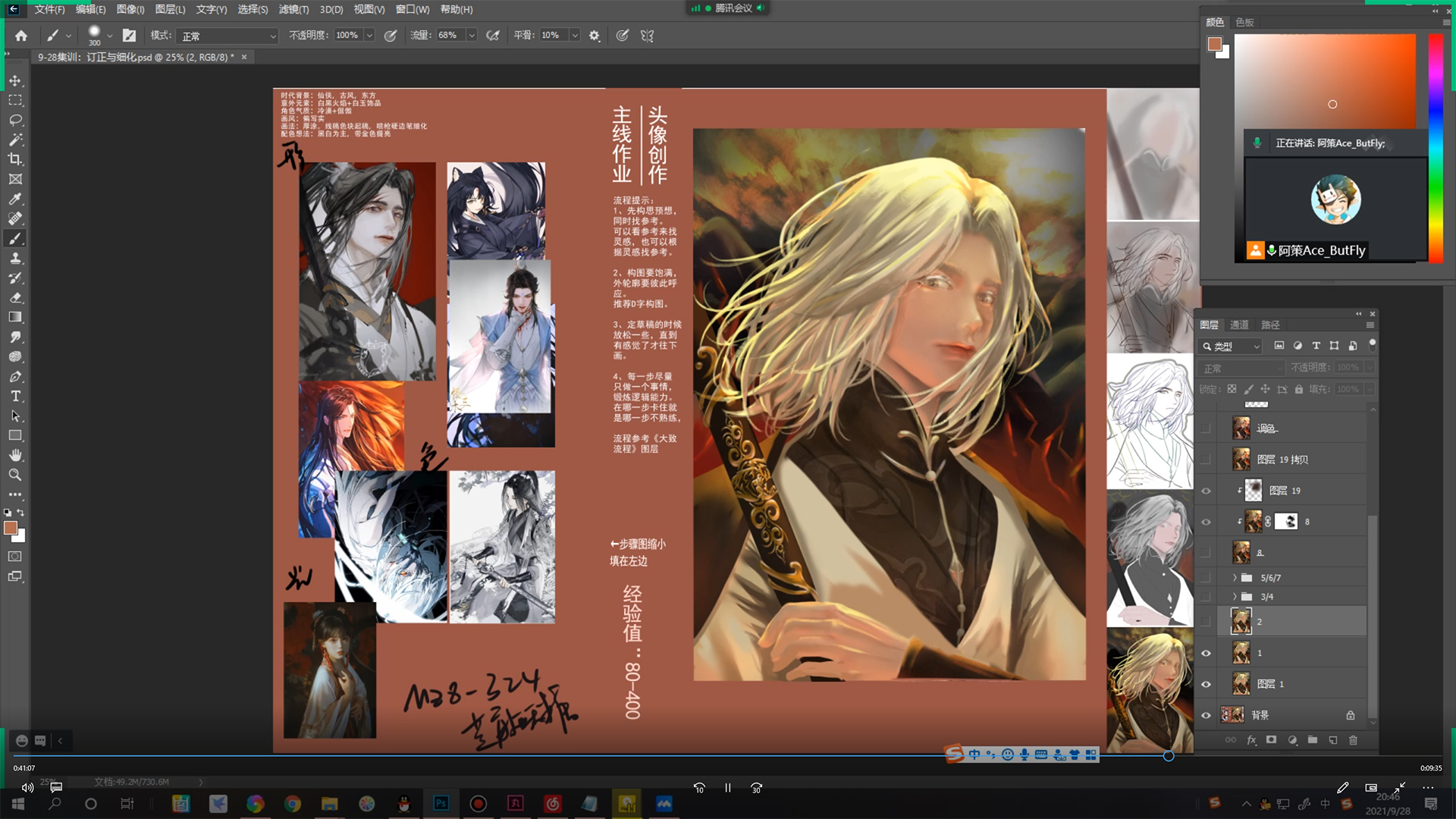1456x819 pixels.
Task: Open the 滤镜(T) menu
Action: click(x=293, y=9)
